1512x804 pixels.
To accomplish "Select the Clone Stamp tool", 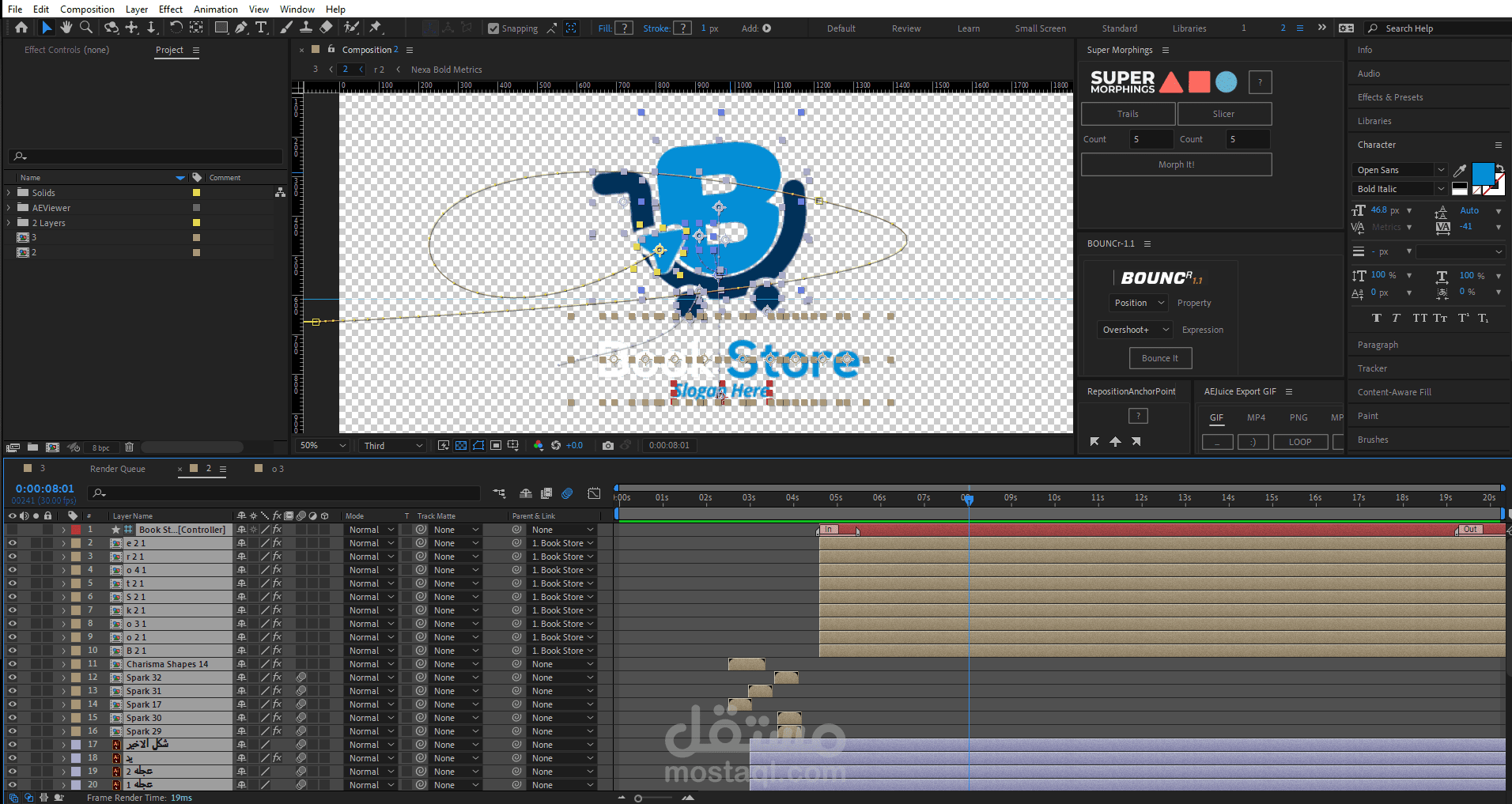I will coord(306,28).
